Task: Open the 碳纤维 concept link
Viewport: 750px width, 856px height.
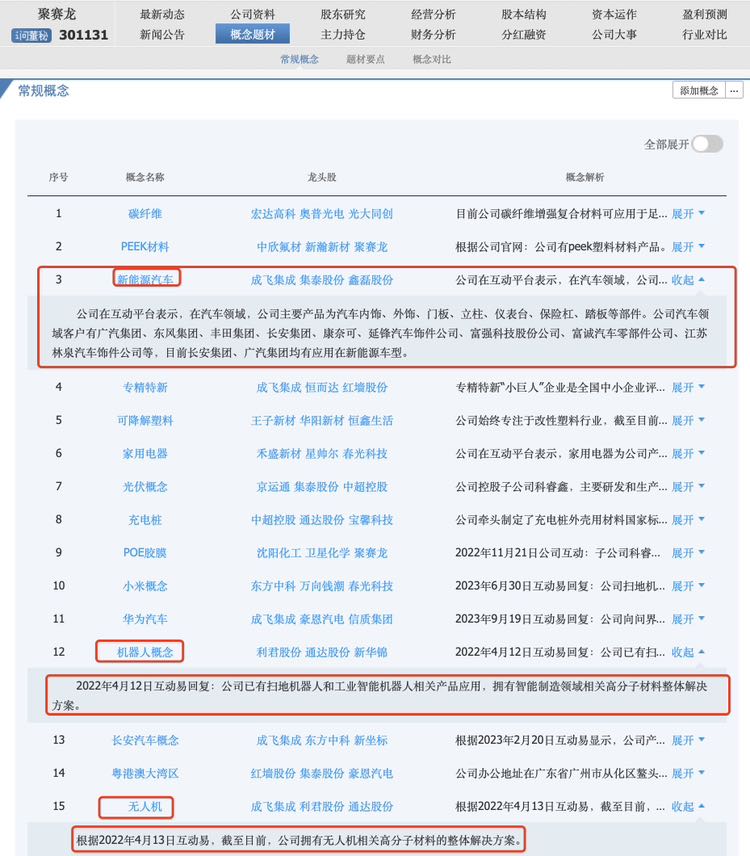Action: (145, 213)
